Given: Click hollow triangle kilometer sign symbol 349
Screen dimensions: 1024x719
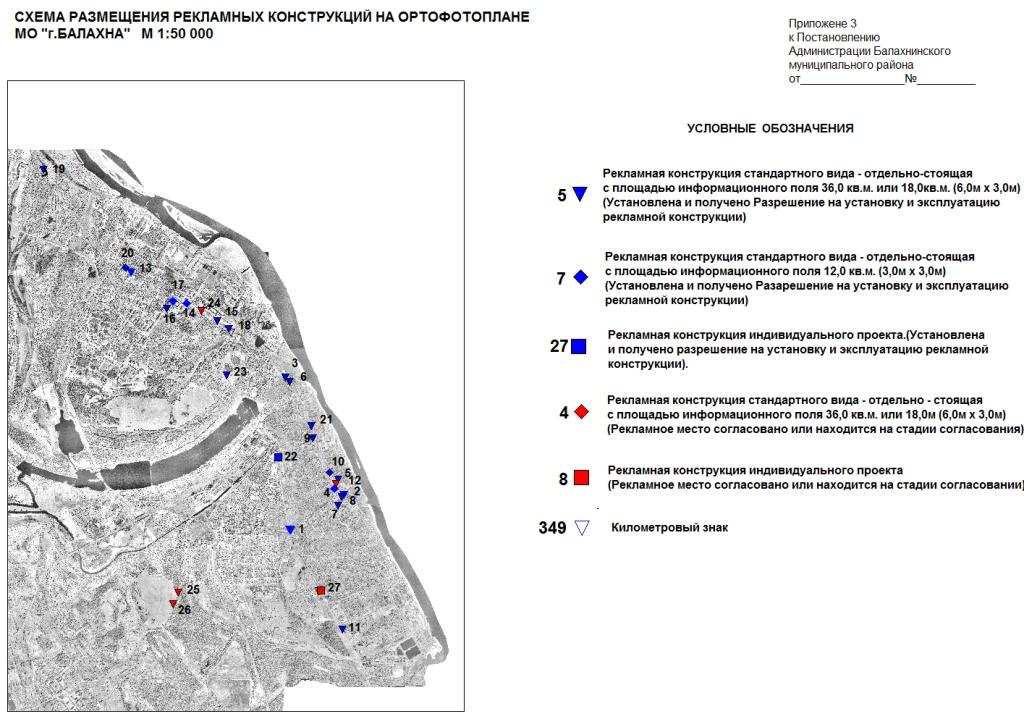Looking at the screenshot, I should pyautogui.click(x=582, y=528).
